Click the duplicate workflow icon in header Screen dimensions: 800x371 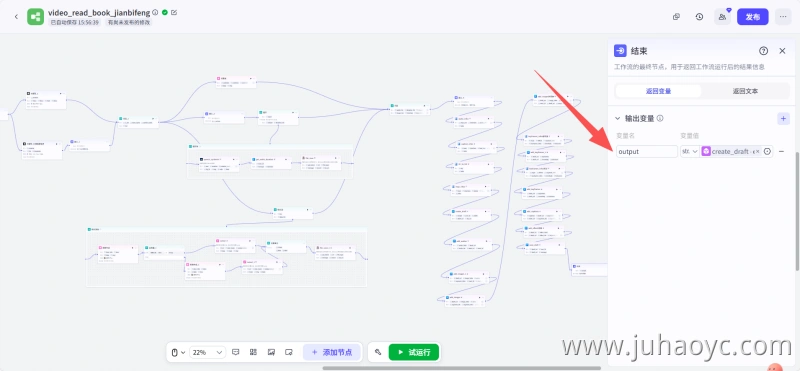click(x=677, y=17)
